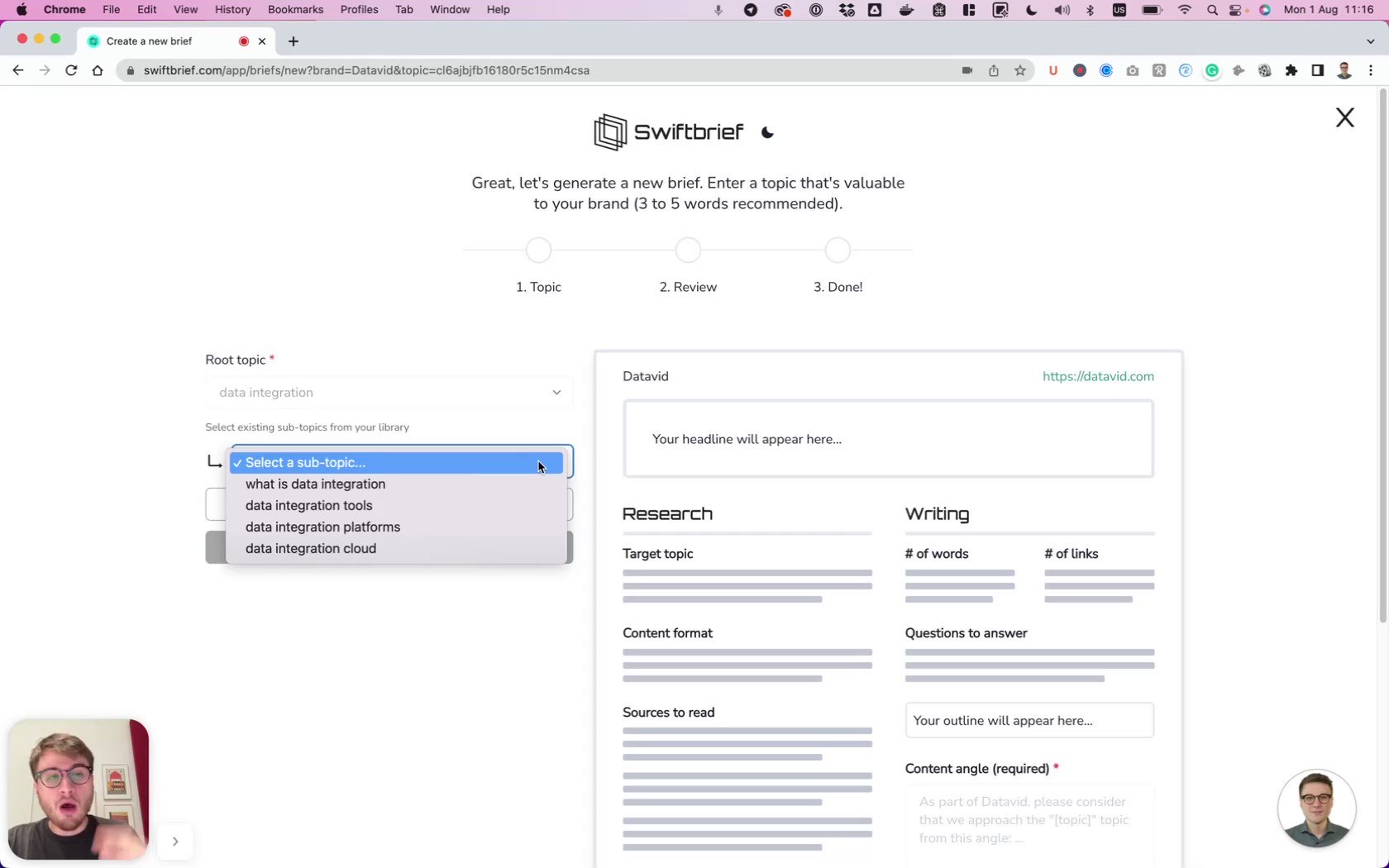Open the macOS Spotlight search icon
The height and width of the screenshot is (868, 1389).
pos(1212,10)
